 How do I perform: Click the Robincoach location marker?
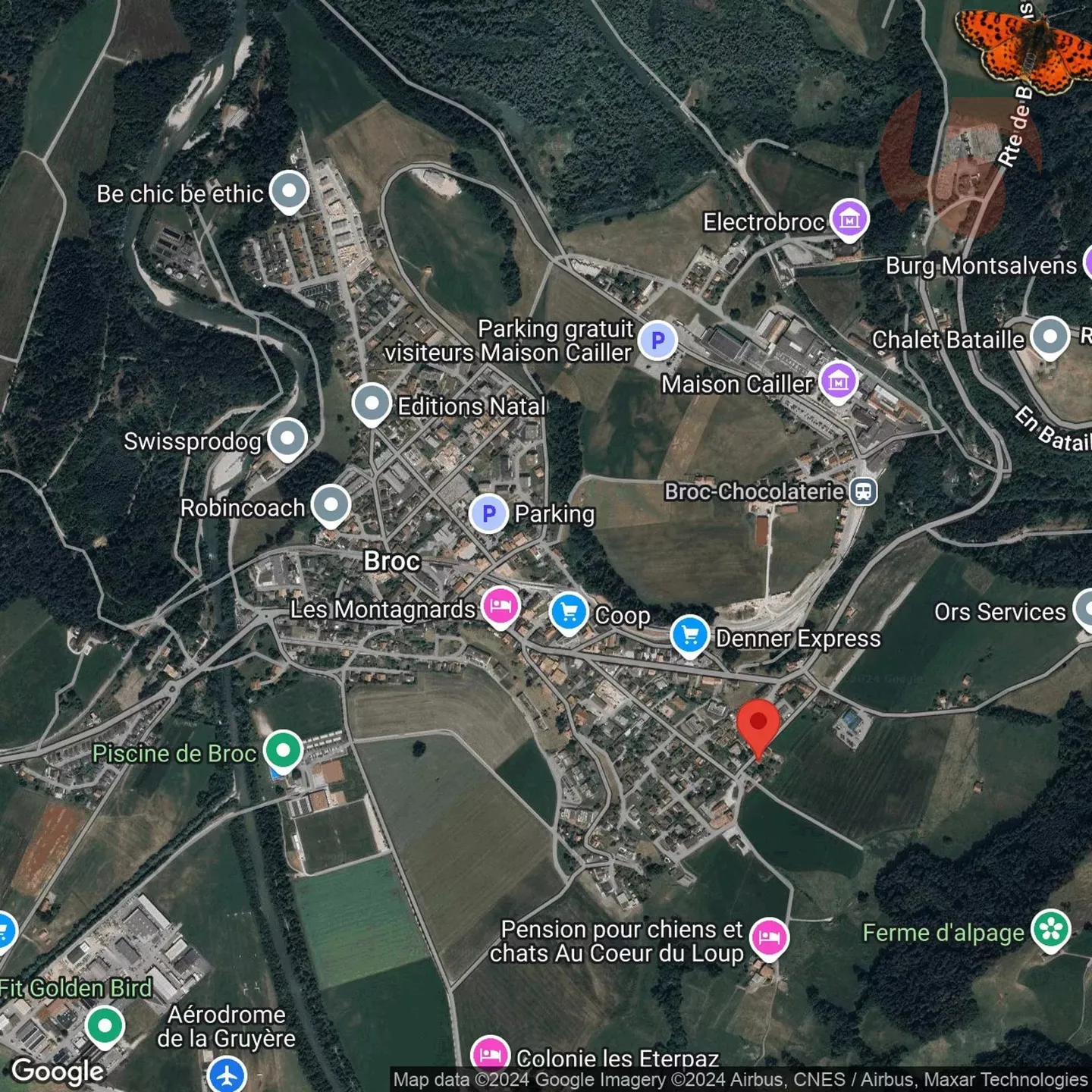(x=331, y=505)
